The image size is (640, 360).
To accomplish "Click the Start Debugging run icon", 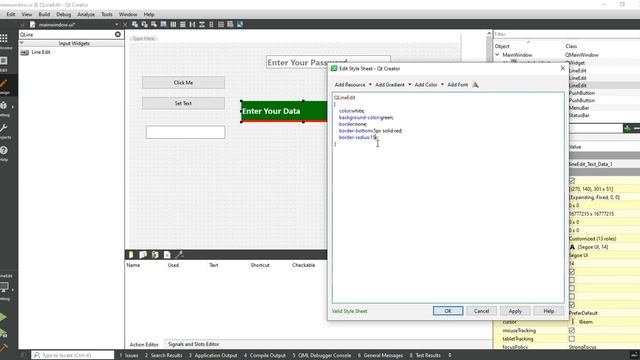I will [3, 333].
